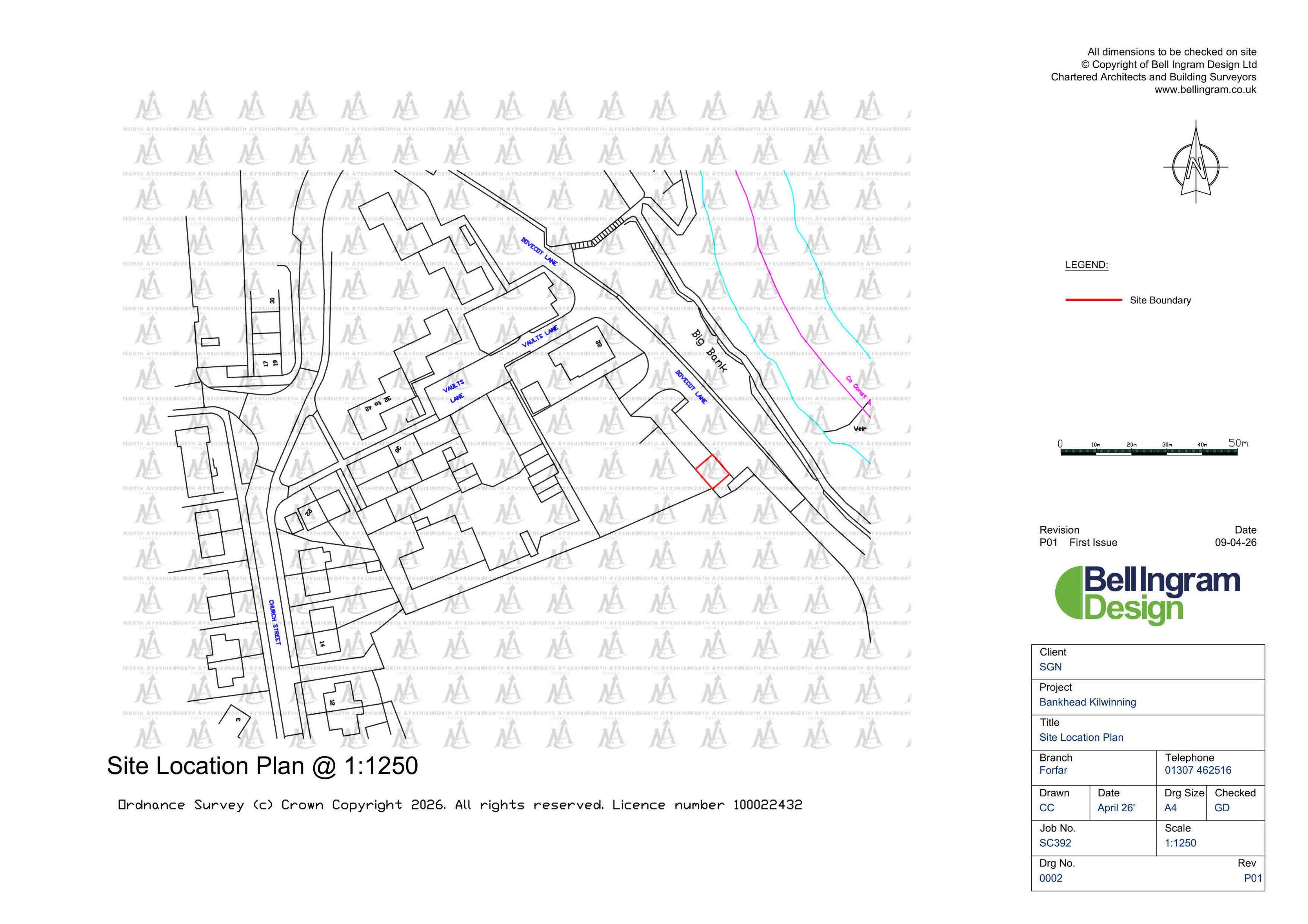The height and width of the screenshot is (924, 1308).
Task: Select the job number SC392
Action: 1055,843
